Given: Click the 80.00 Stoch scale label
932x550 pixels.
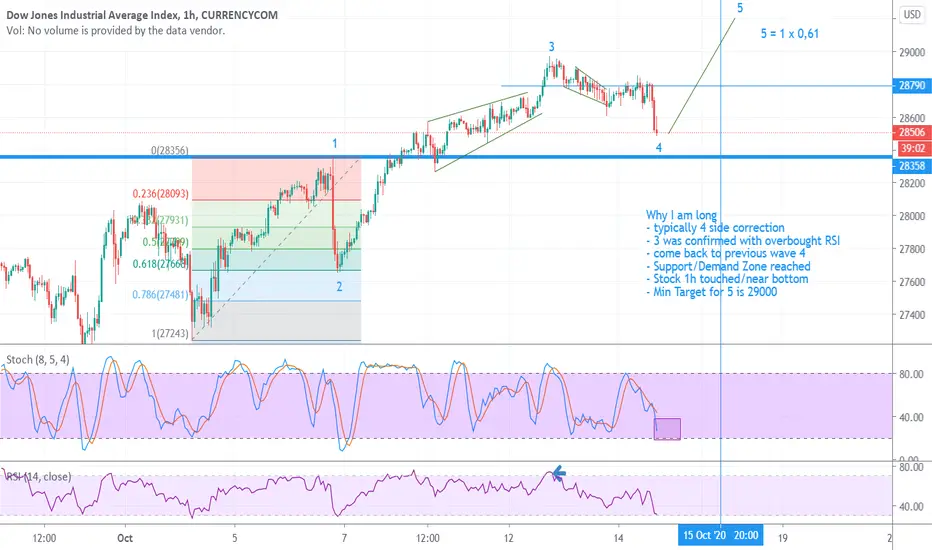Looking at the screenshot, I should click(911, 374).
